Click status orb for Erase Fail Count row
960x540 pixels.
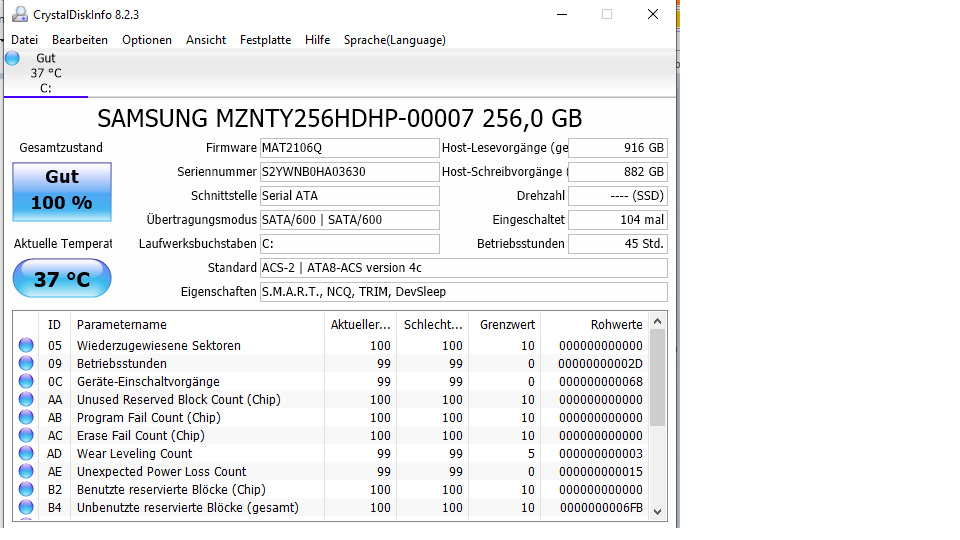click(26, 435)
